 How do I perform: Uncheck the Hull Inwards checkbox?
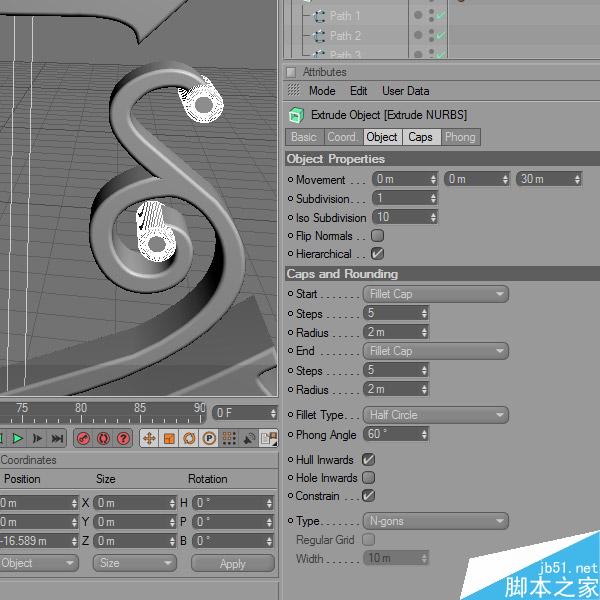point(368,459)
